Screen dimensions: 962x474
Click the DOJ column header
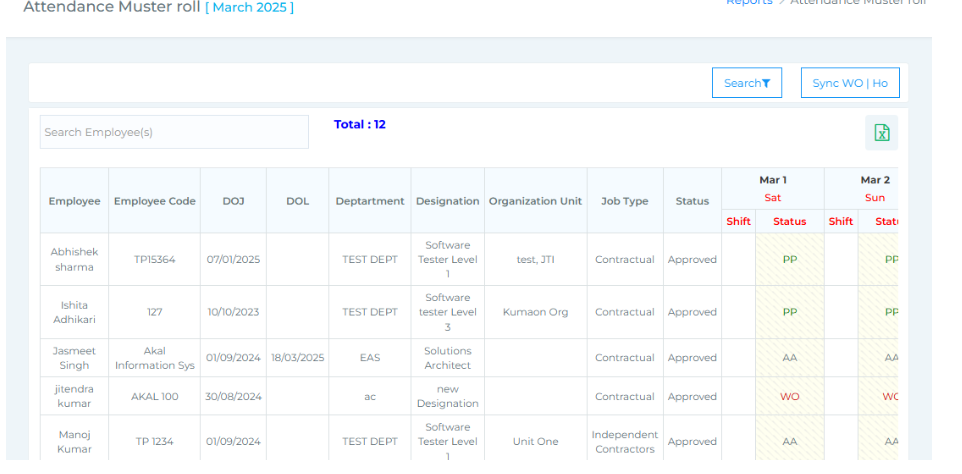click(233, 201)
